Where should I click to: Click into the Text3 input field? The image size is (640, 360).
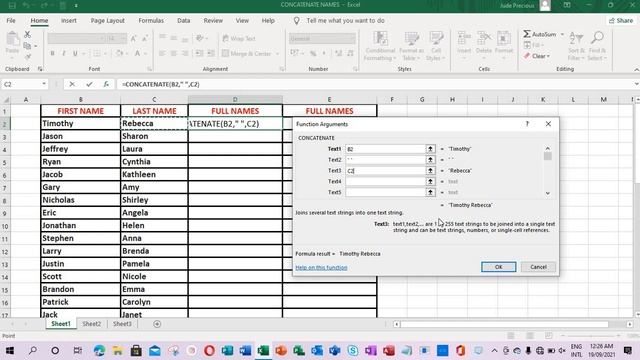click(385, 171)
